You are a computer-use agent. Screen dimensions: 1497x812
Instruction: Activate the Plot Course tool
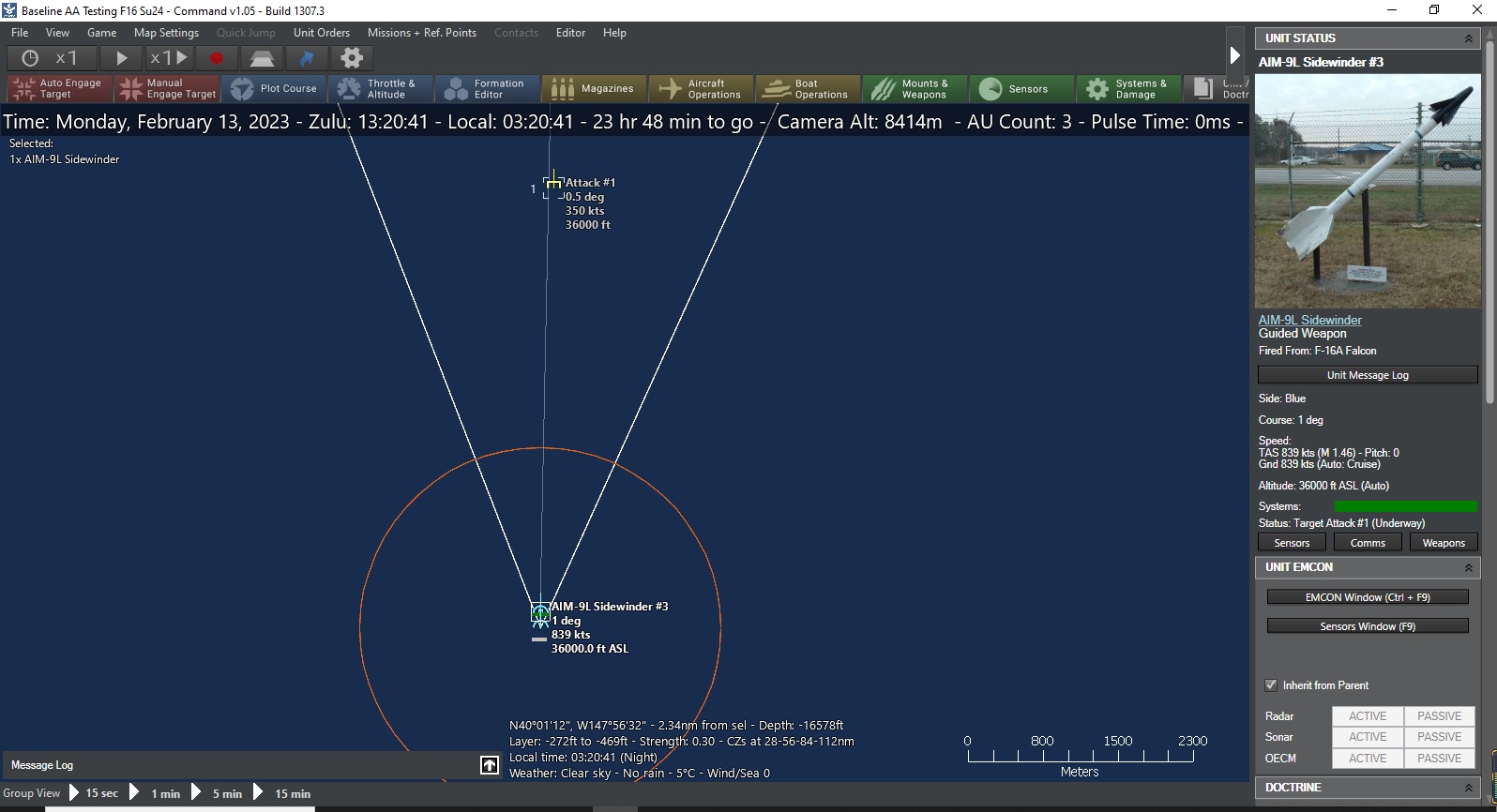click(274, 89)
